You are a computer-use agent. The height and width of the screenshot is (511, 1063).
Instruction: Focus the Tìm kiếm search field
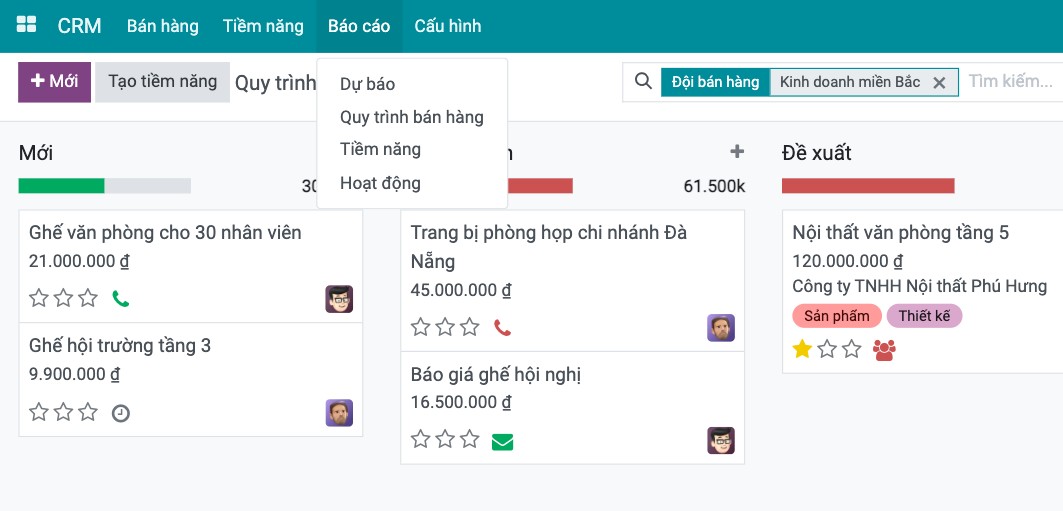pyautogui.click(x=1011, y=82)
